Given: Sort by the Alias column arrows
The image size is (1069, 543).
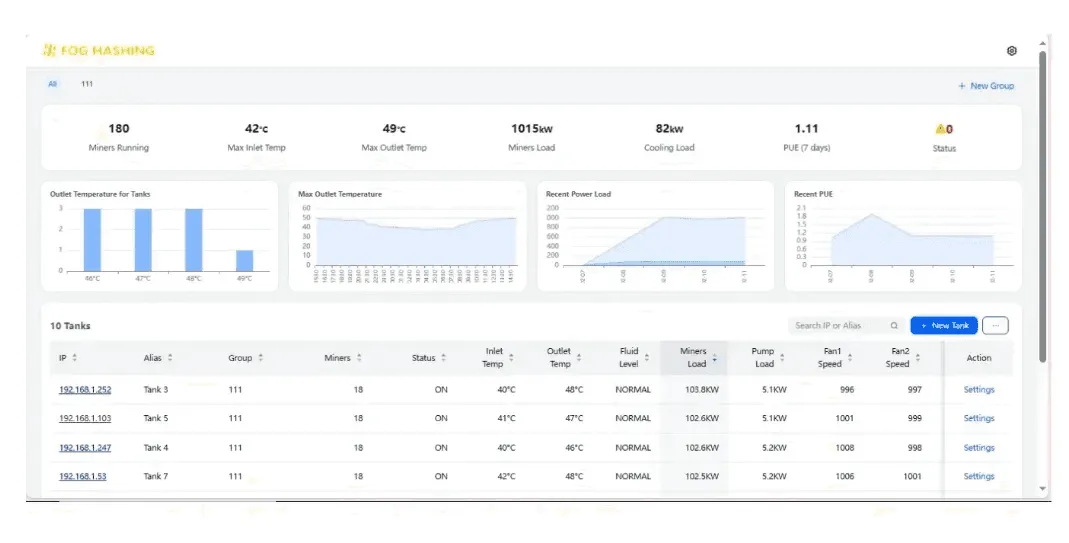Looking at the screenshot, I should click(170, 357).
